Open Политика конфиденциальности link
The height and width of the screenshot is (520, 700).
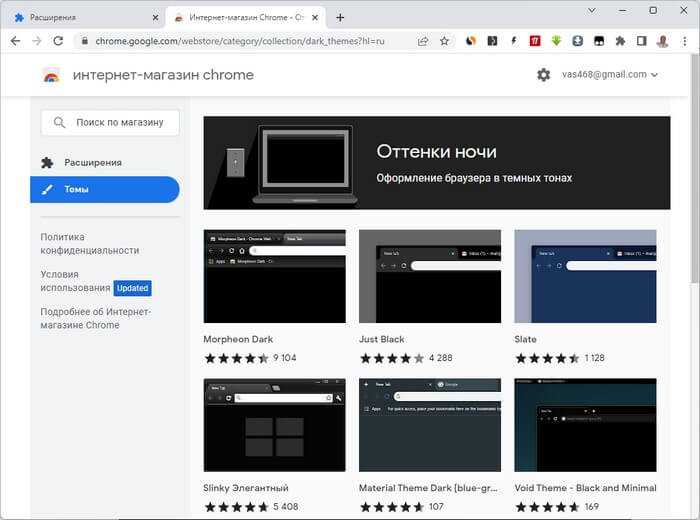point(90,244)
